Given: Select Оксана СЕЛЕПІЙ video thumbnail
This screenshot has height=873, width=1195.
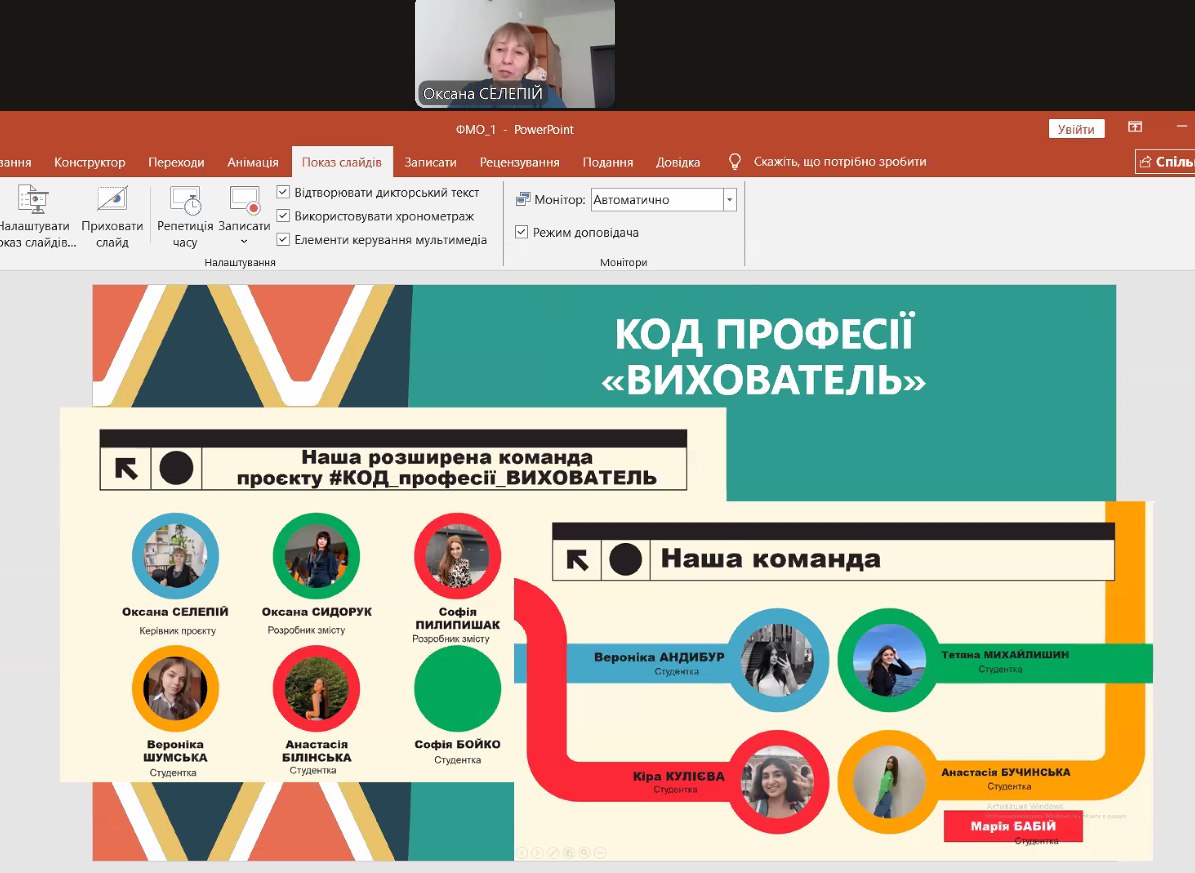Looking at the screenshot, I should click(x=515, y=53).
